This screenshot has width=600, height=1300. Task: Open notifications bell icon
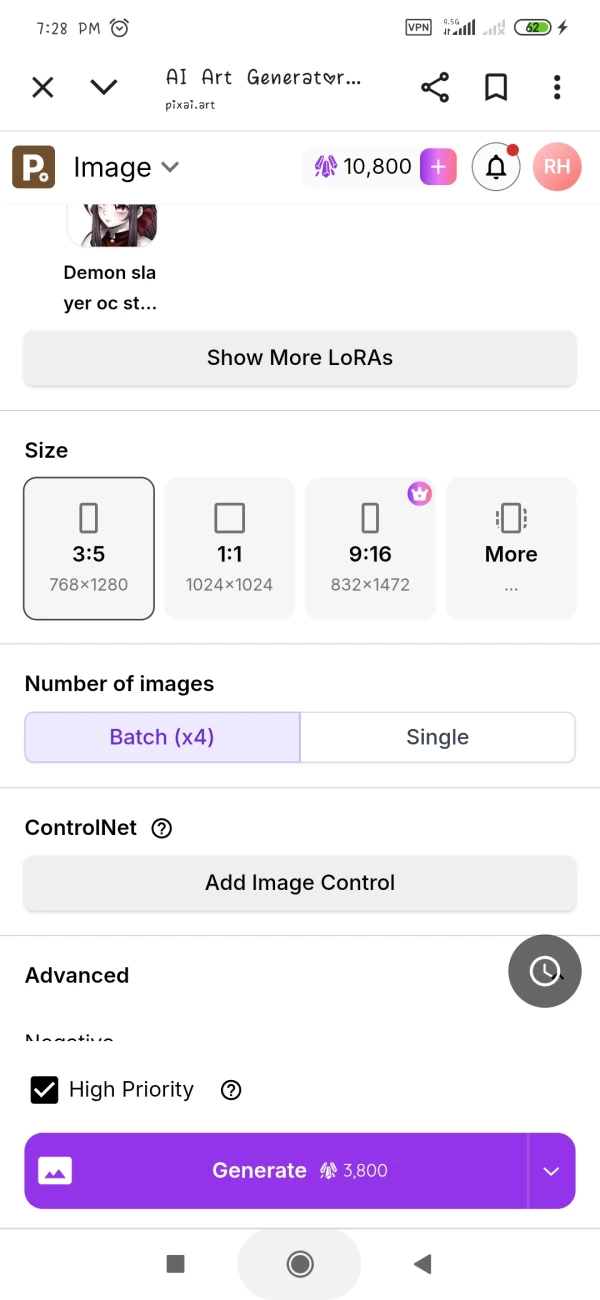tap(496, 167)
